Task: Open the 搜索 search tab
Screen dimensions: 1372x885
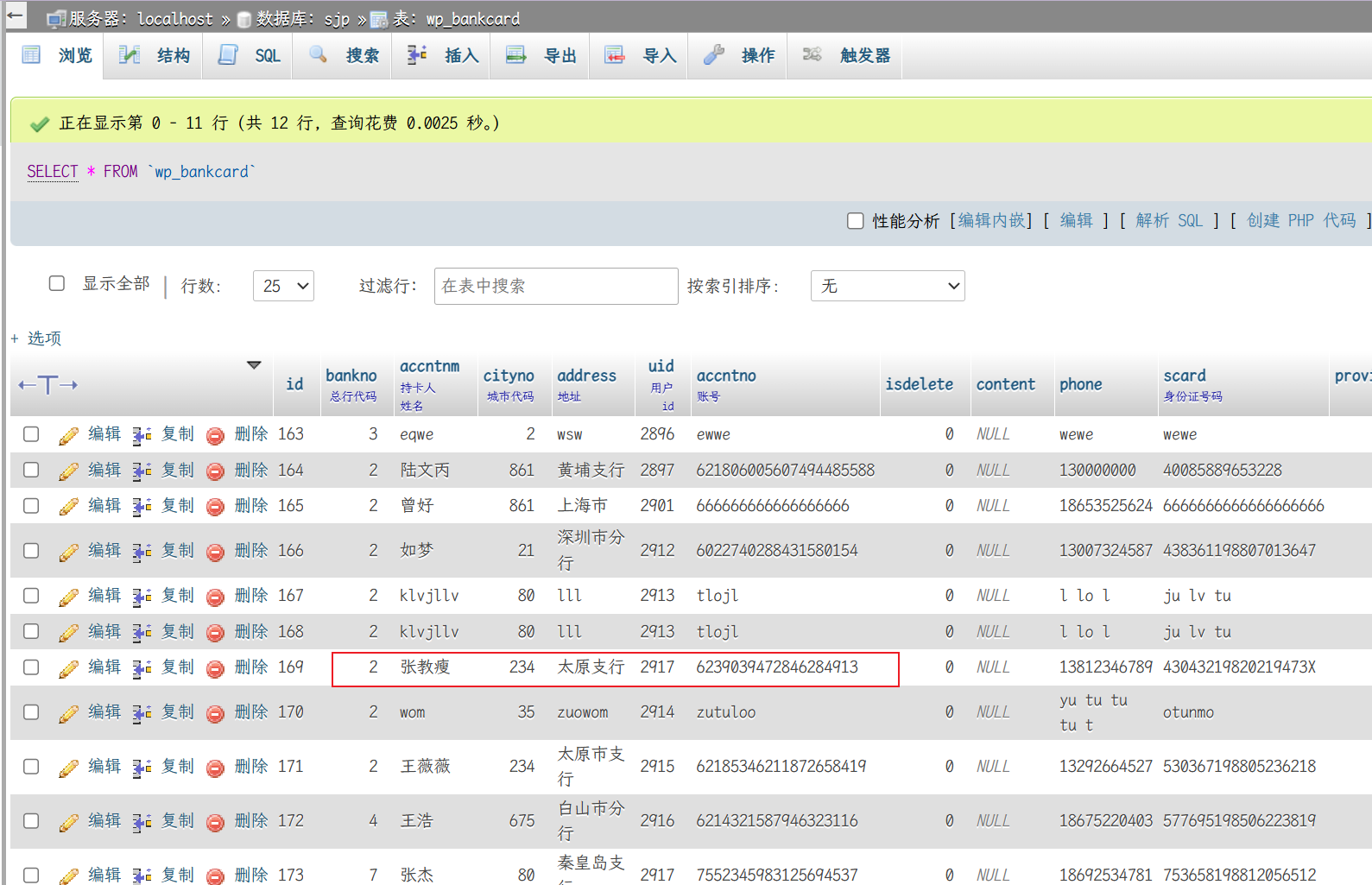Action: pyautogui.click(x=344, y=55)
